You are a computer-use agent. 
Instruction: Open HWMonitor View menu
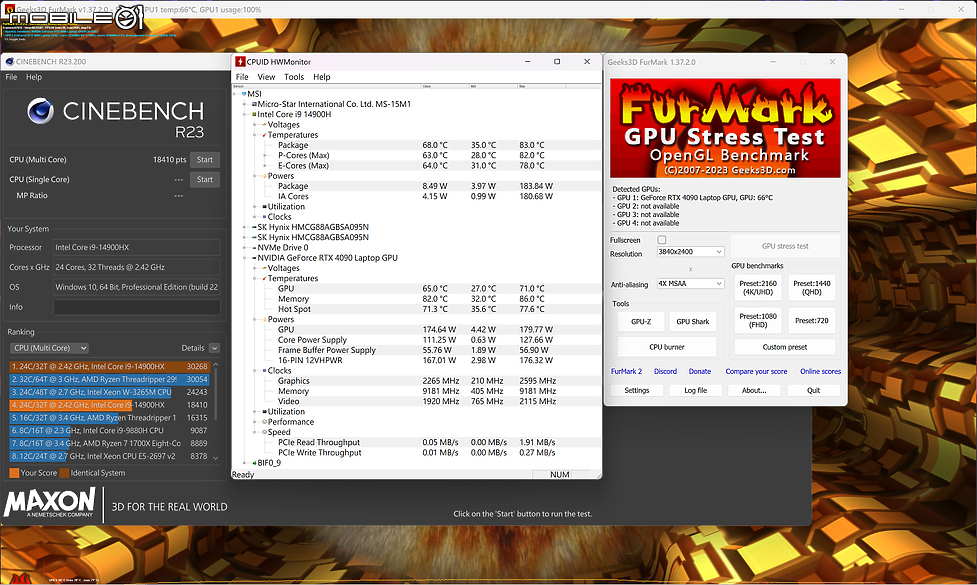pos(266,77)
